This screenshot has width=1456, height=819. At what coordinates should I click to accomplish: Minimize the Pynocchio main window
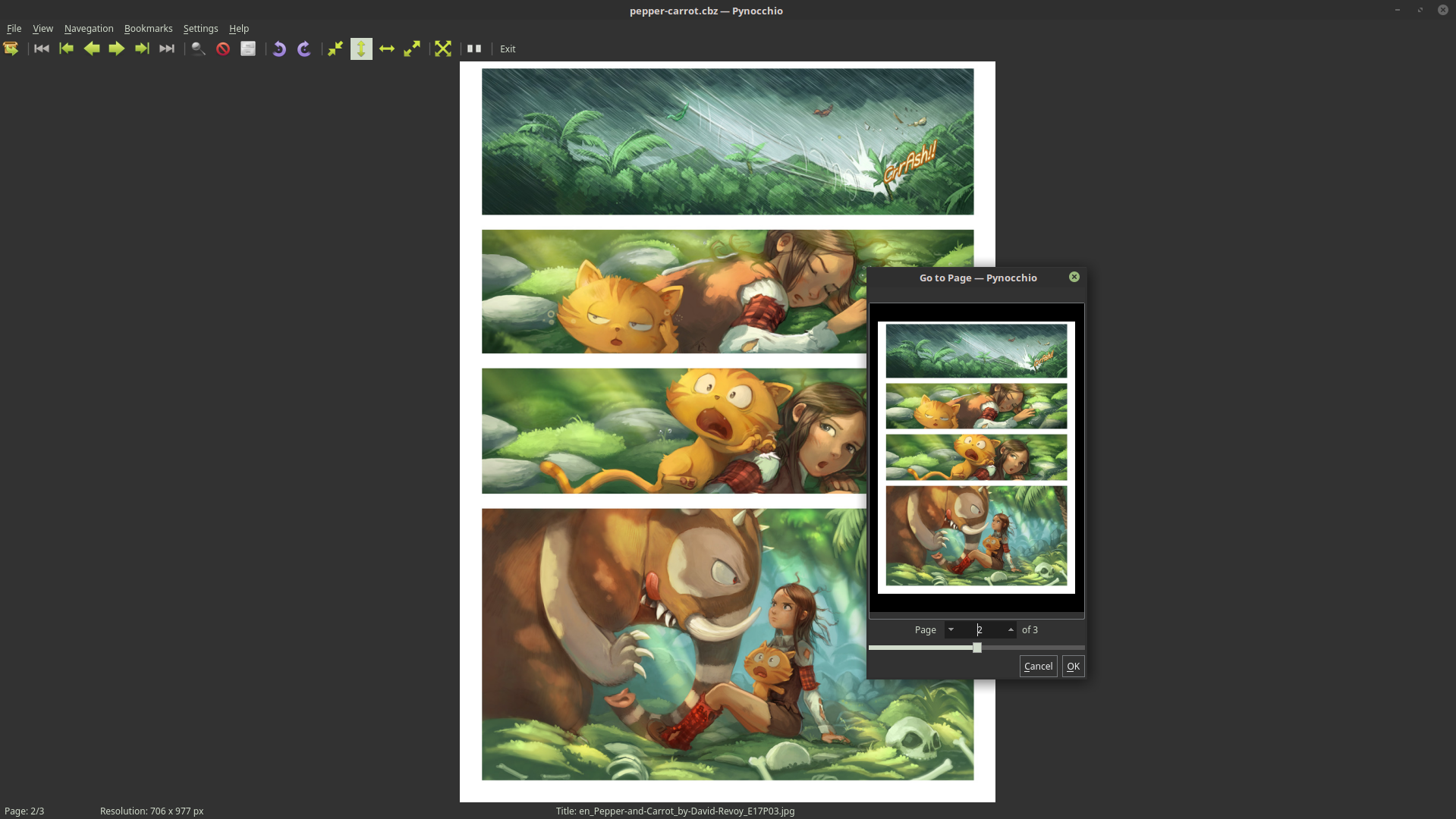tap(1397, 10)
